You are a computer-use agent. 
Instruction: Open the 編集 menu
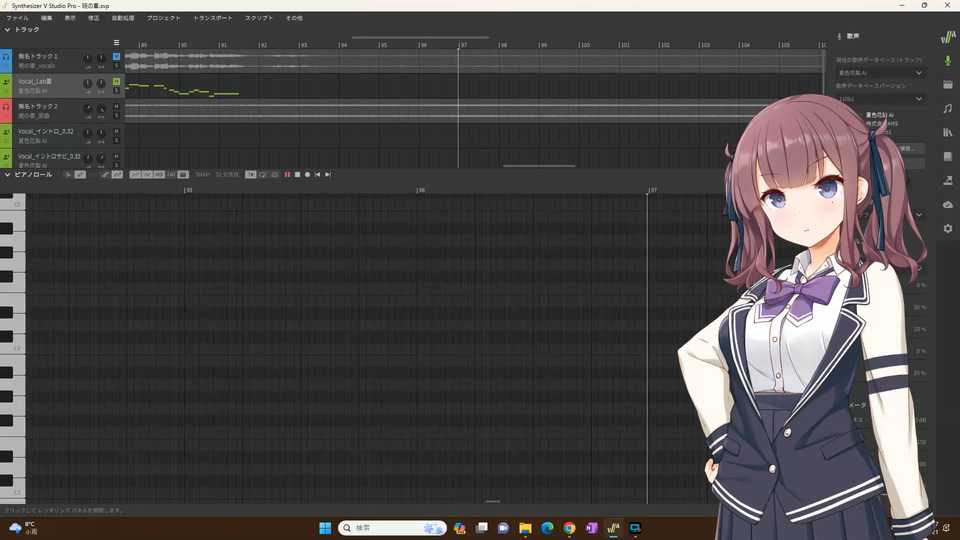coord(47,18)
